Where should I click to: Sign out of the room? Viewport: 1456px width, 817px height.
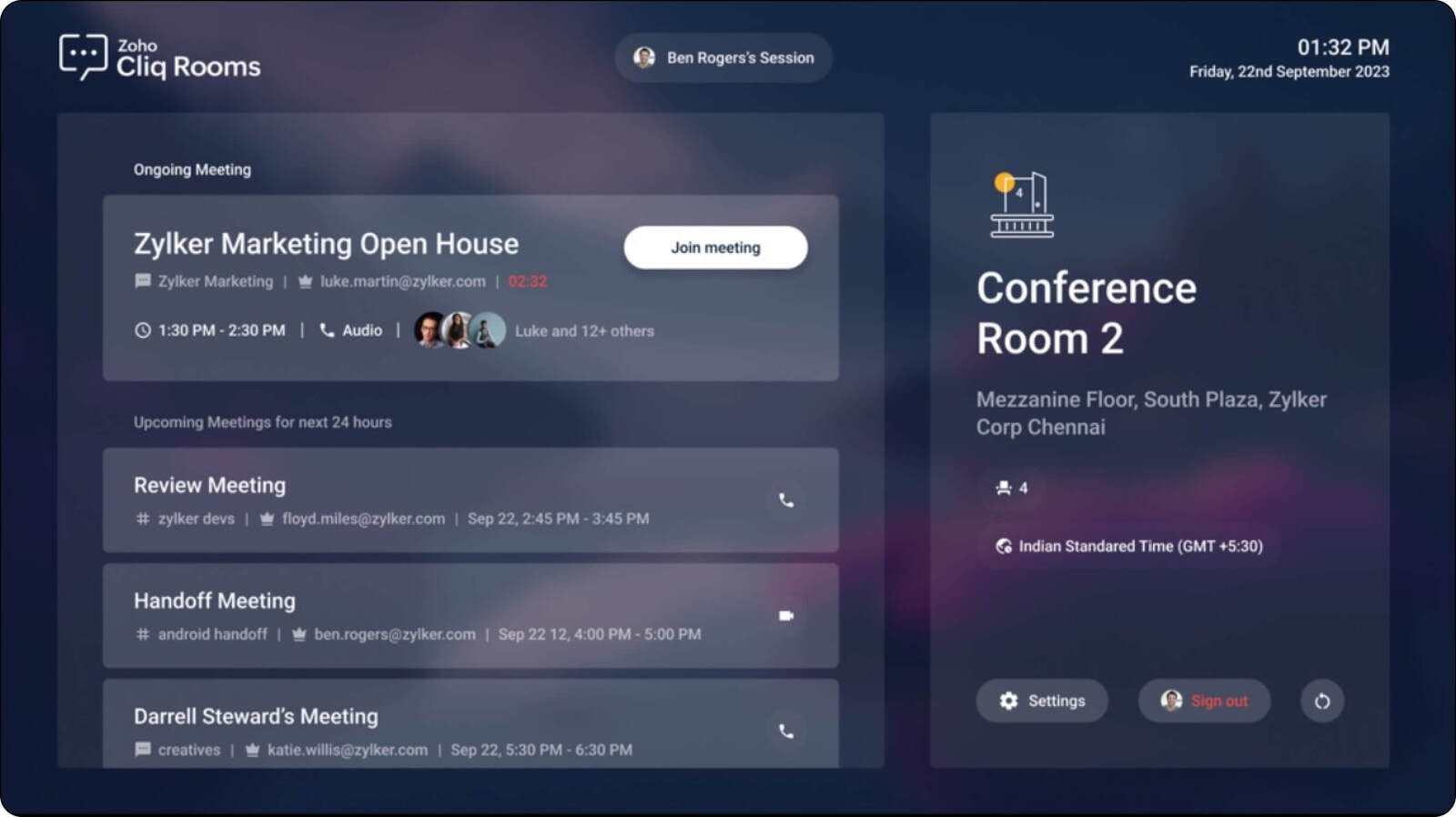[x=1204, y=701]
